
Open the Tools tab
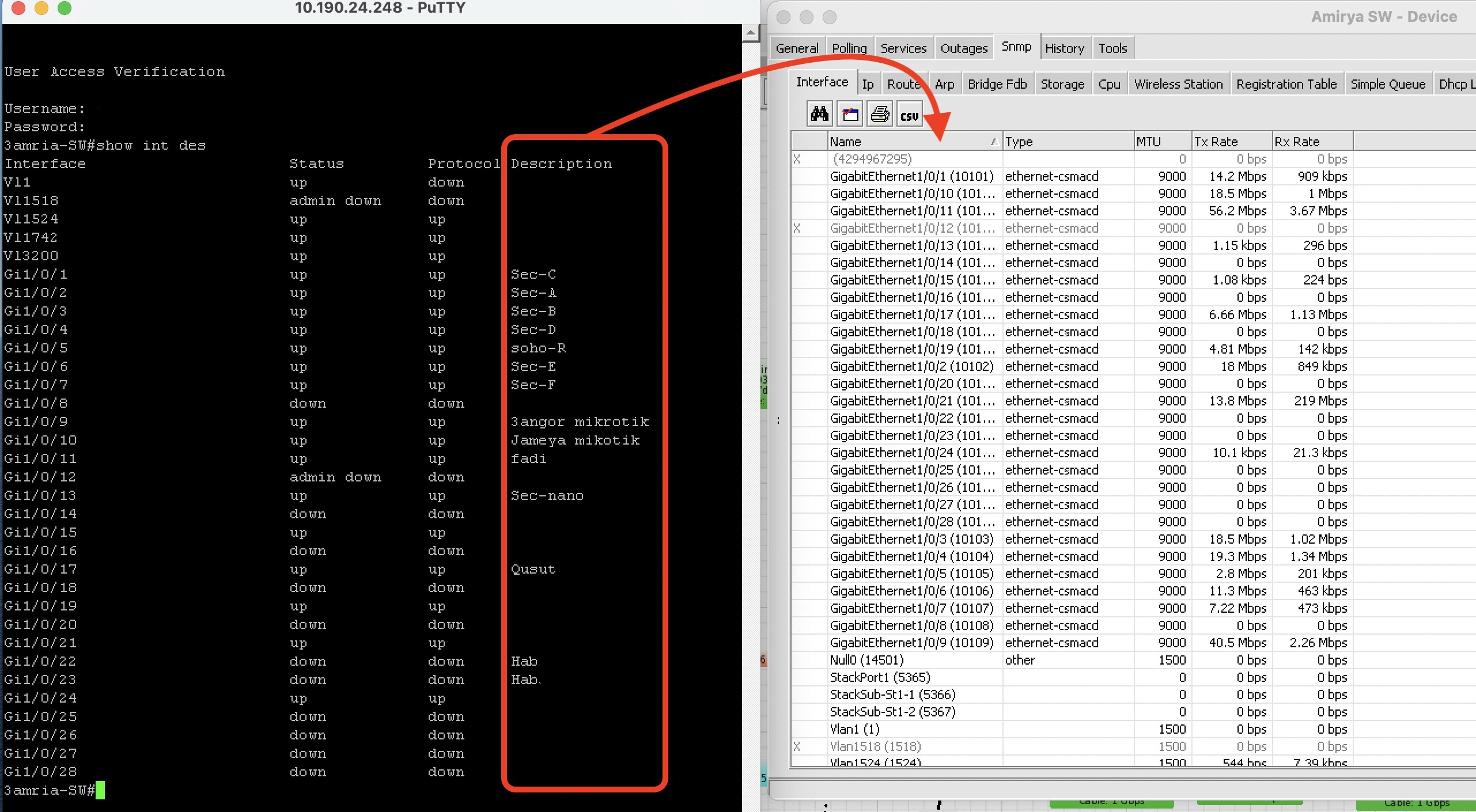pos(1112,47)
